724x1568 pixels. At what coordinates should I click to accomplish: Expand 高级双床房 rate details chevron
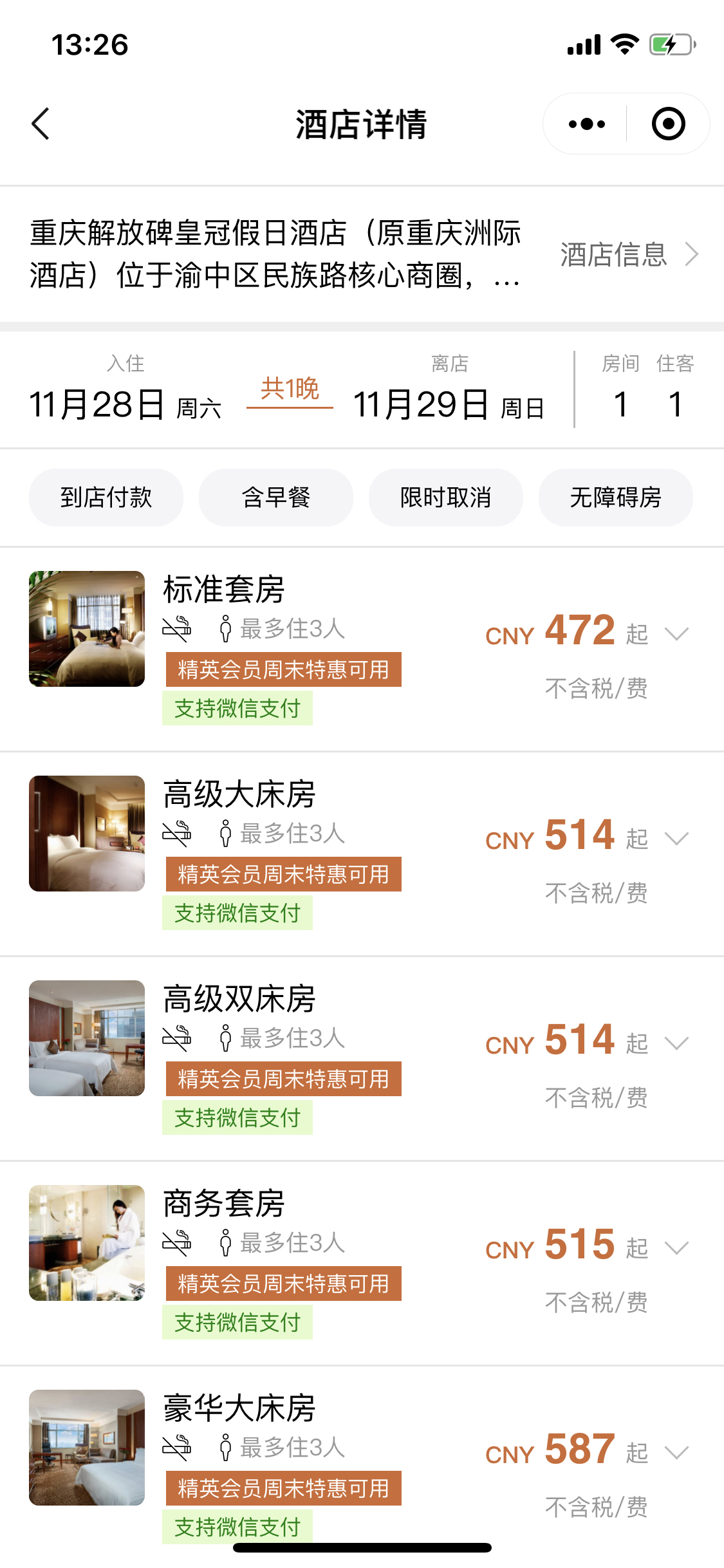point(677,1043)
